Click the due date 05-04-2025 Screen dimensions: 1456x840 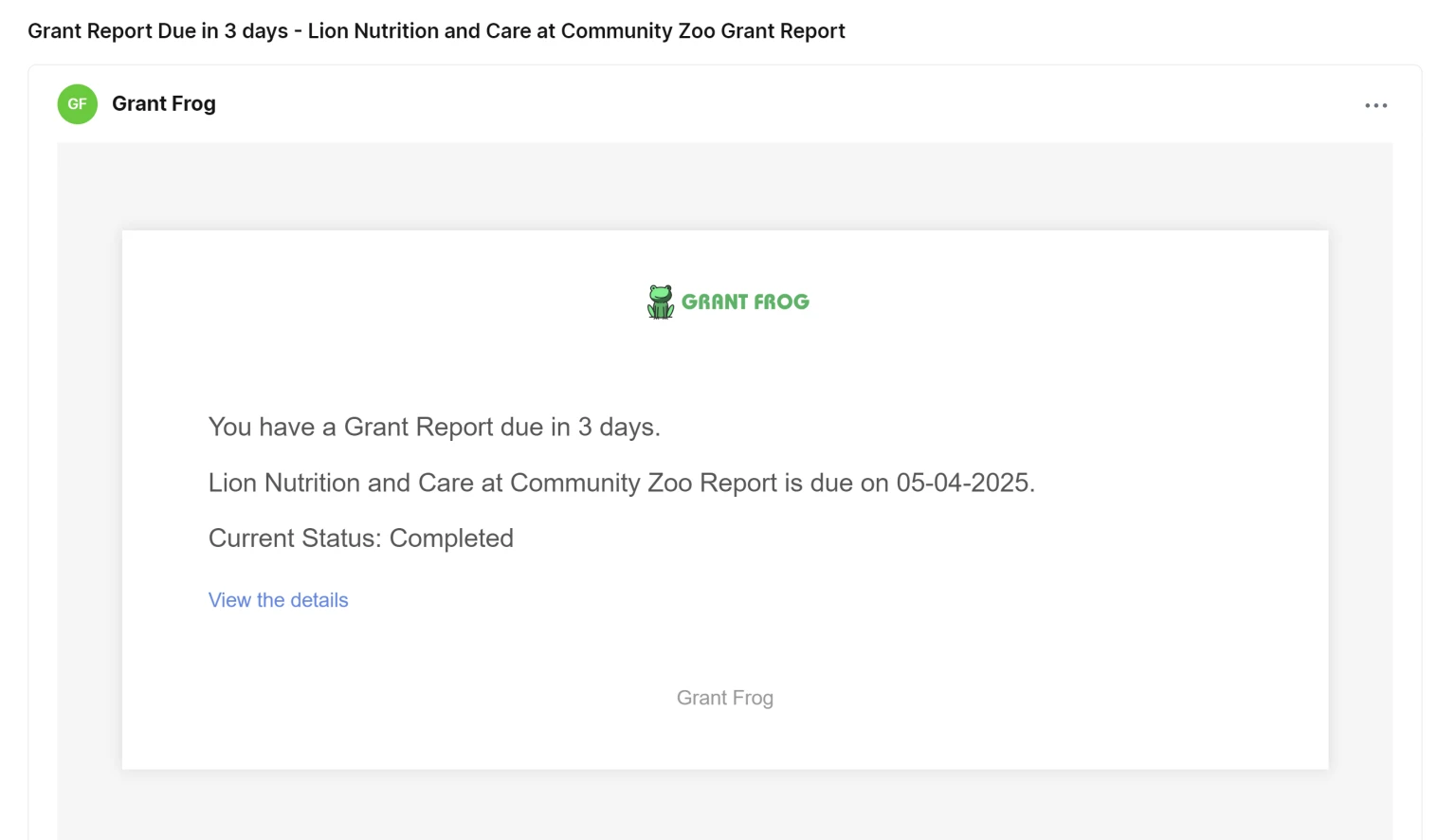click(x=962, y=484)
